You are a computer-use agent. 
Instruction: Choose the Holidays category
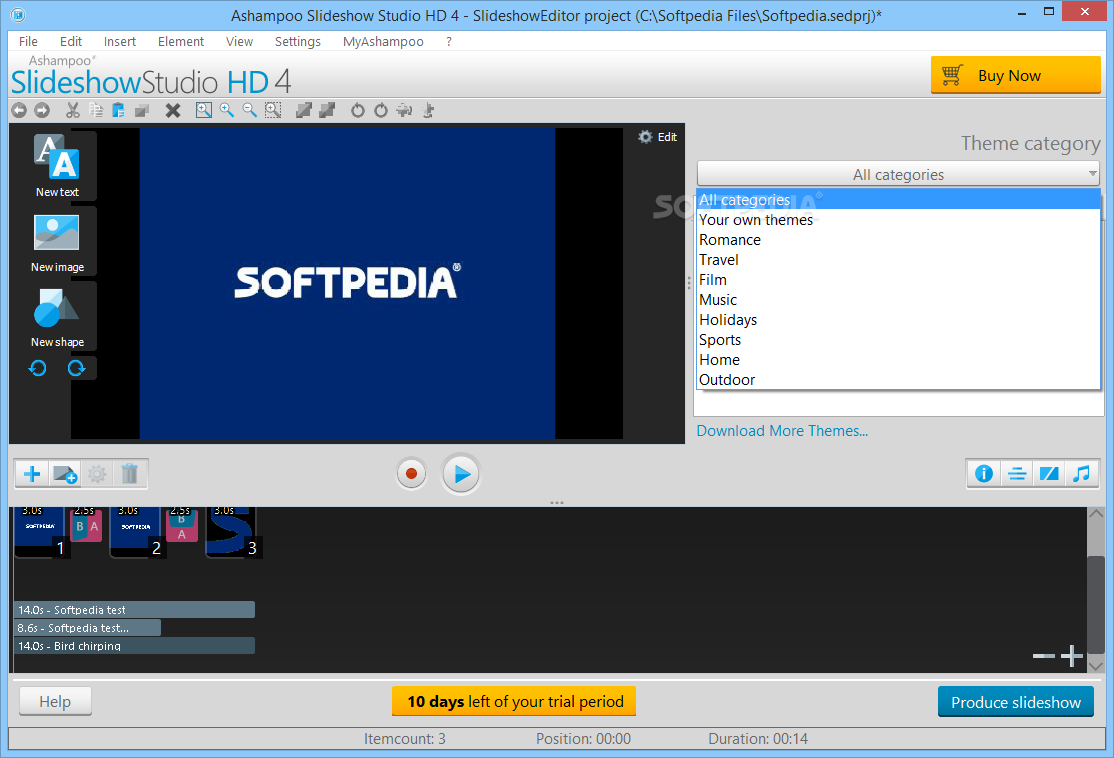pos(898,320)
